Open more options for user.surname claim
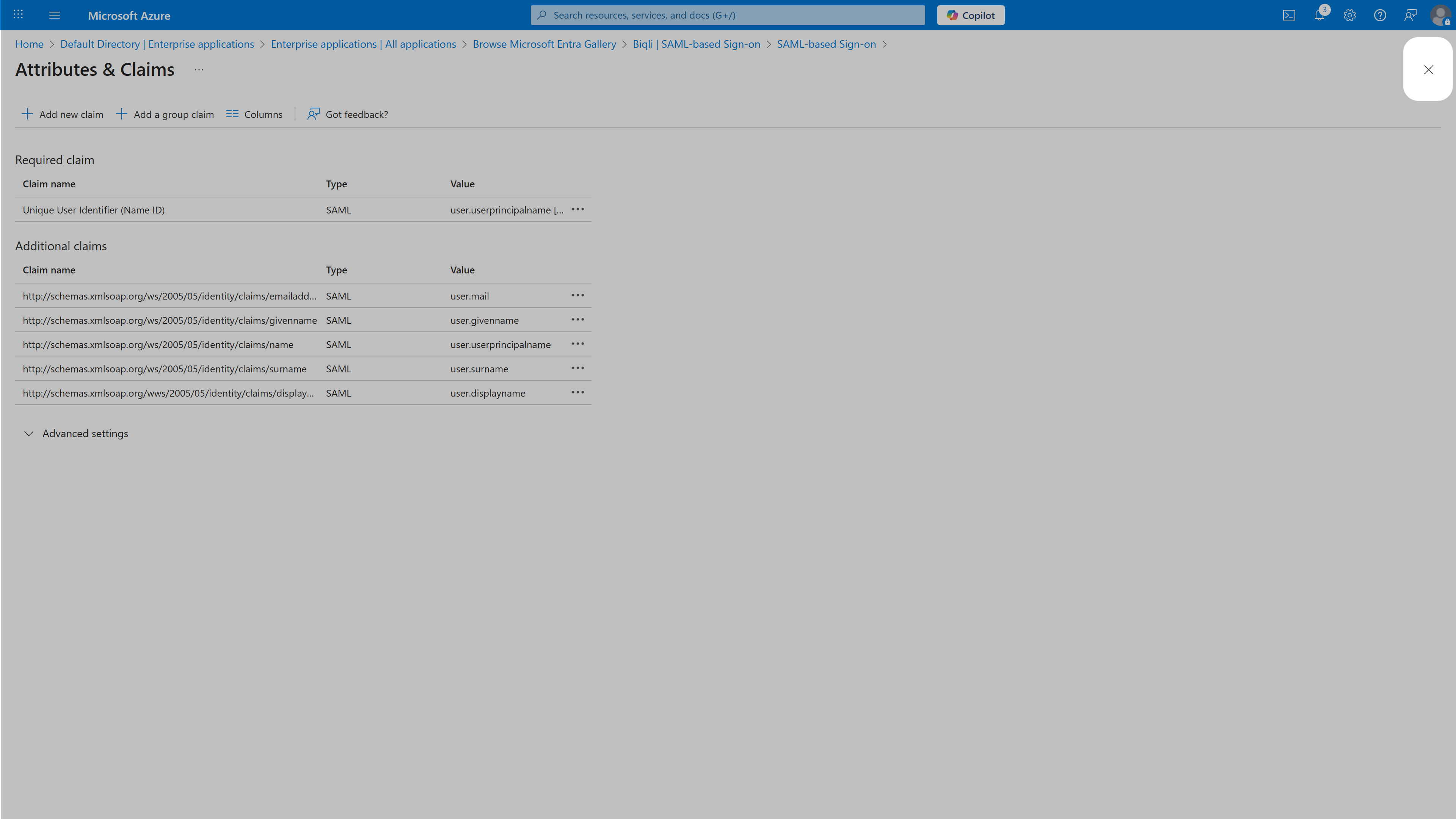This screenshot has height=819, width=1456. point(577,369)
